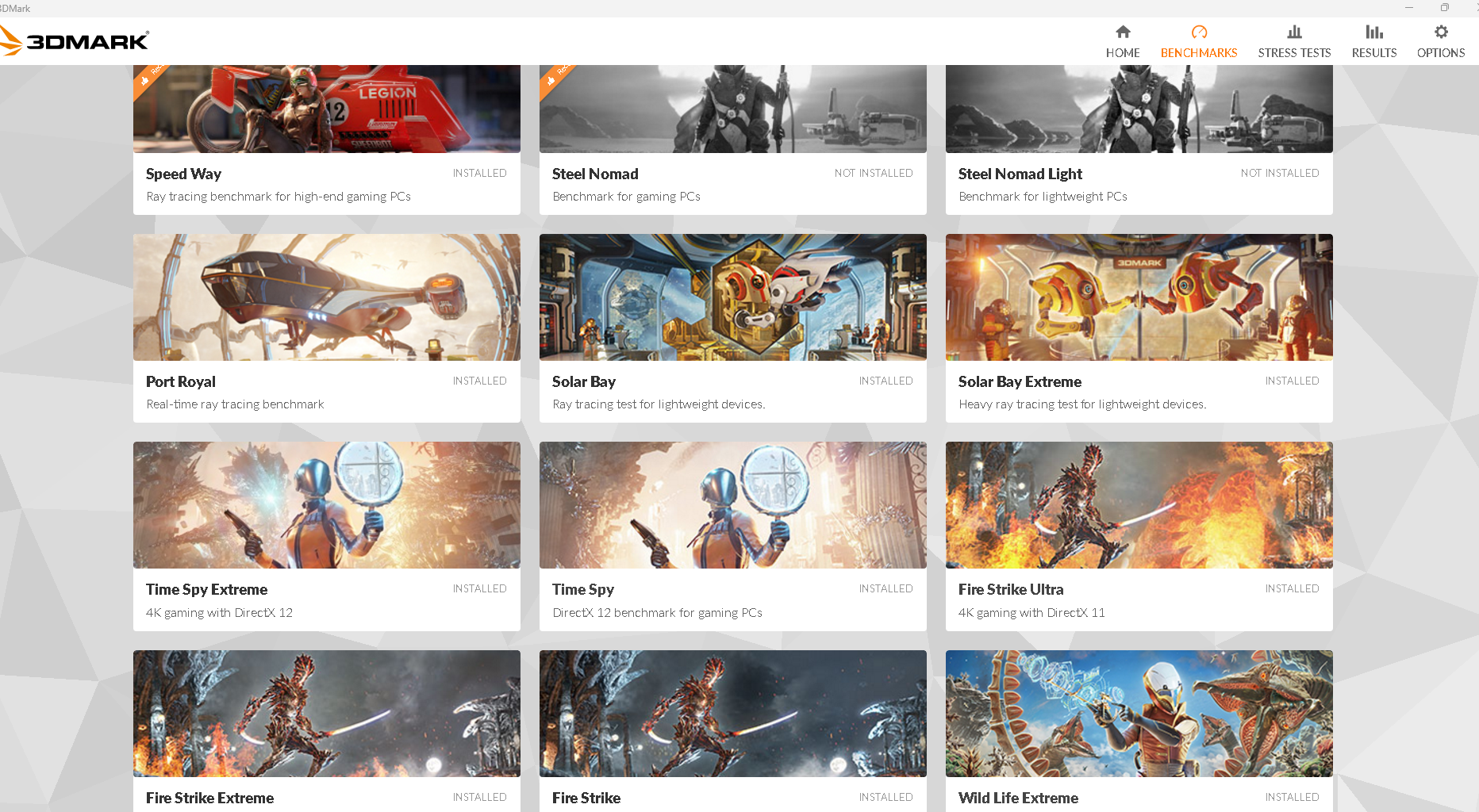Open the Fire Strike benchmark title
Screen dimensions: 1479x812
point(586,798)
